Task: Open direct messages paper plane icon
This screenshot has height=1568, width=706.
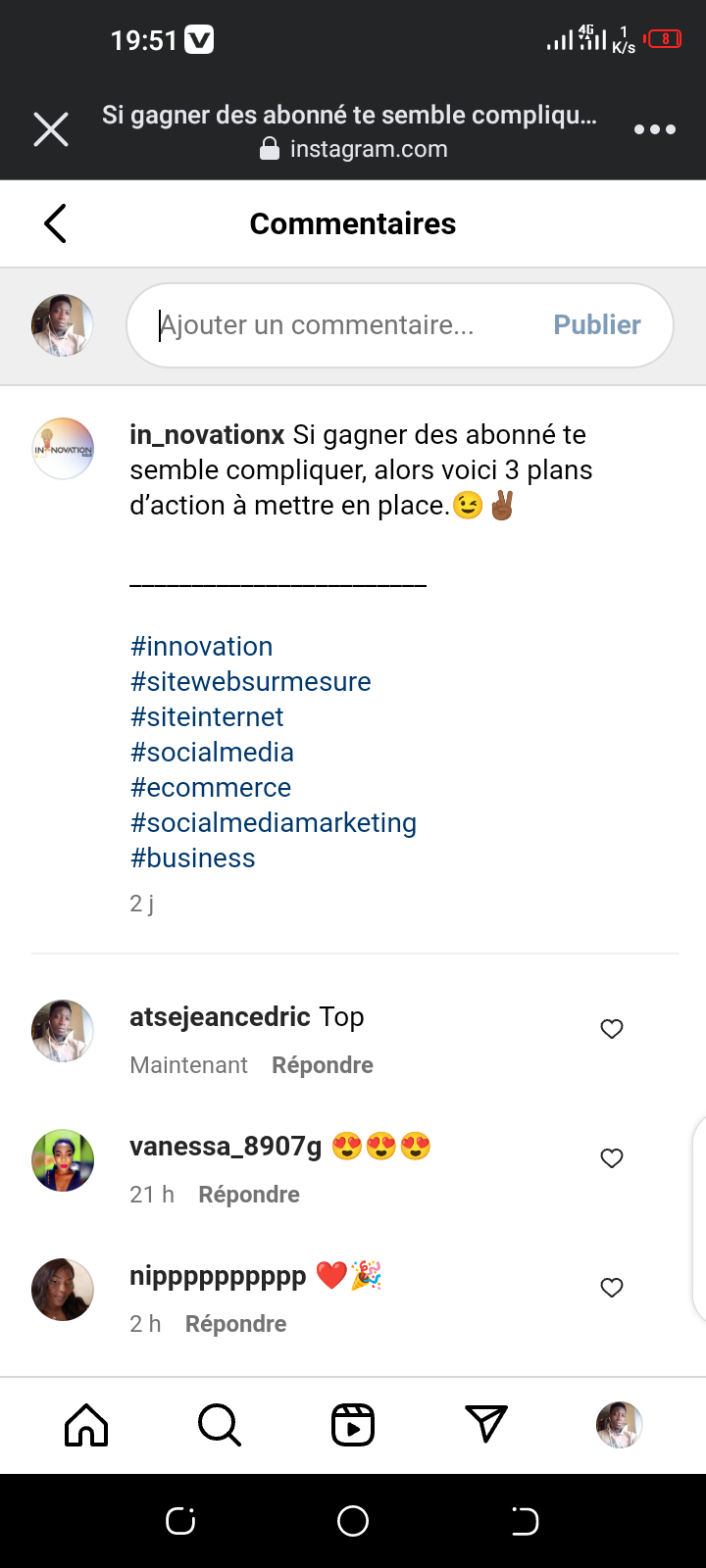Action: point(486,1425)
